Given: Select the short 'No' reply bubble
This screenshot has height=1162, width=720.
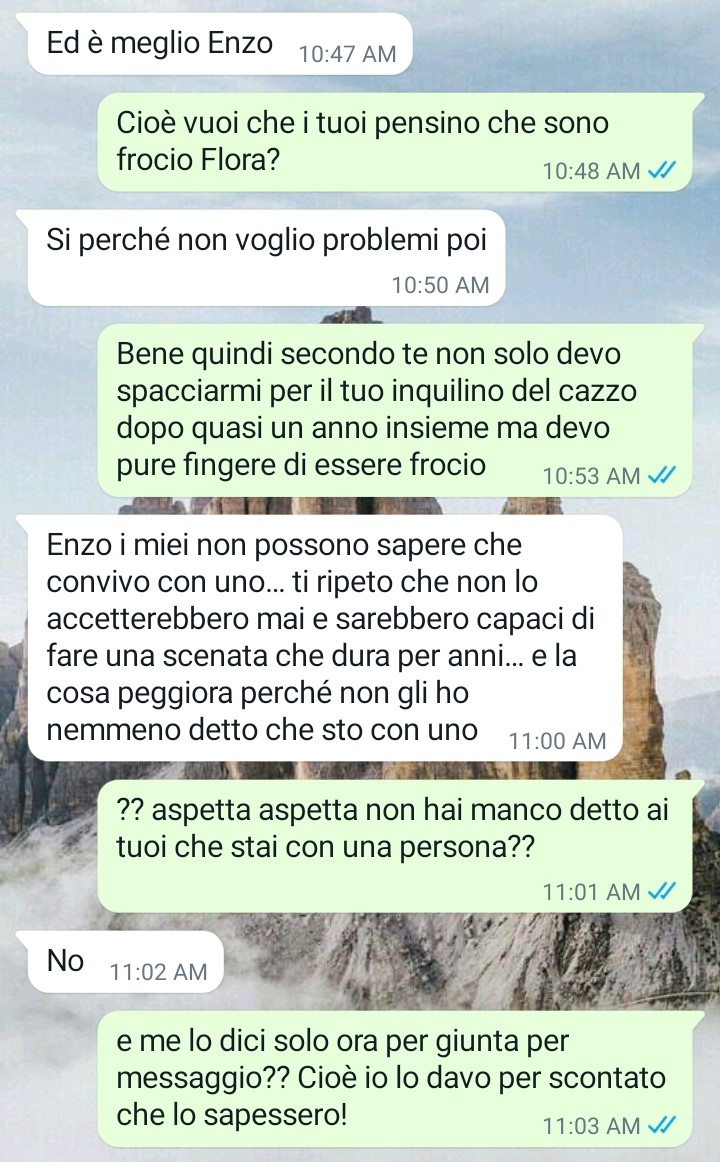Looking at the screenshot, I should coord(125,962).
